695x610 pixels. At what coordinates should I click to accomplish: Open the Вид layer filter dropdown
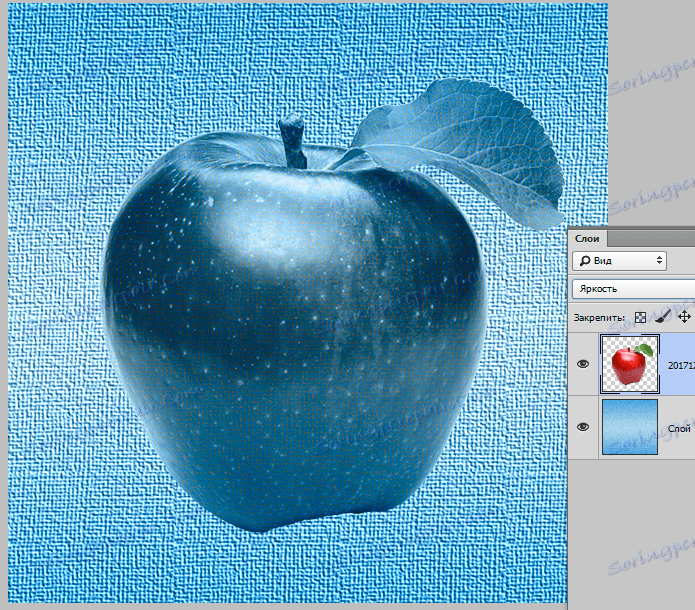point(620,261)
